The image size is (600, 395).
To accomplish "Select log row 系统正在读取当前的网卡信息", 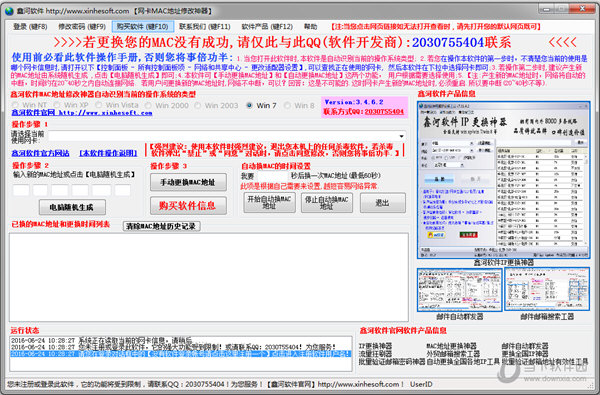I will point(181,340).
